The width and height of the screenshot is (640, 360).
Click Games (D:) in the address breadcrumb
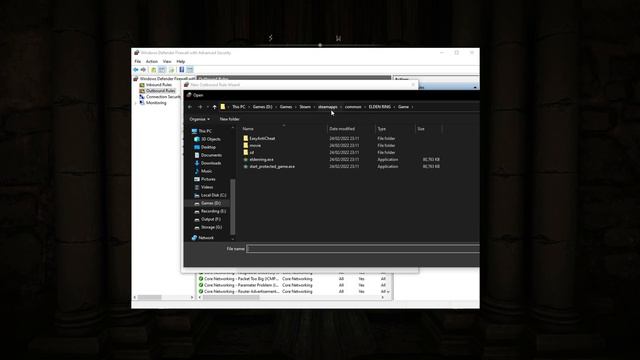[x=262, y=107]
